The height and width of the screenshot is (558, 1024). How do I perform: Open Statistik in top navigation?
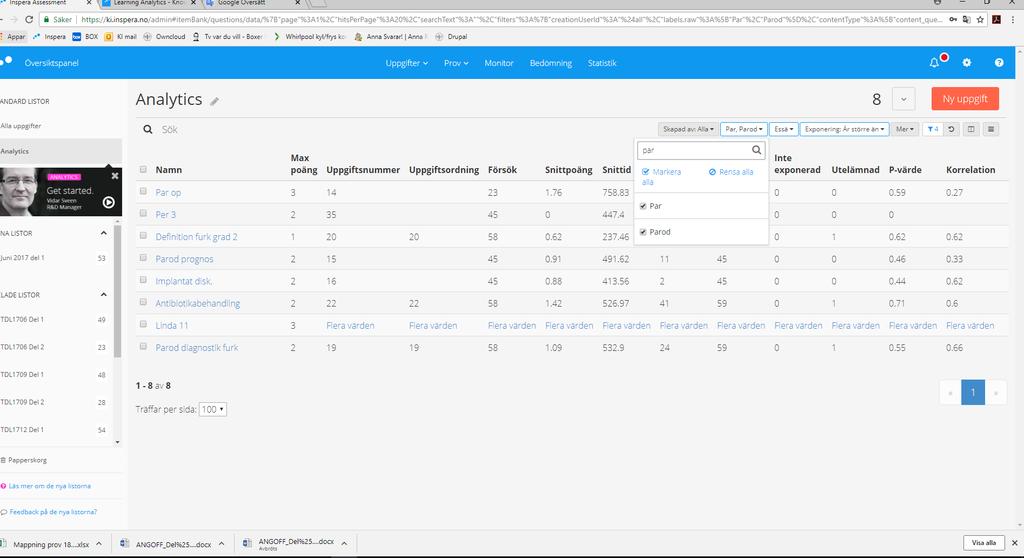click(x=602, y=63)
